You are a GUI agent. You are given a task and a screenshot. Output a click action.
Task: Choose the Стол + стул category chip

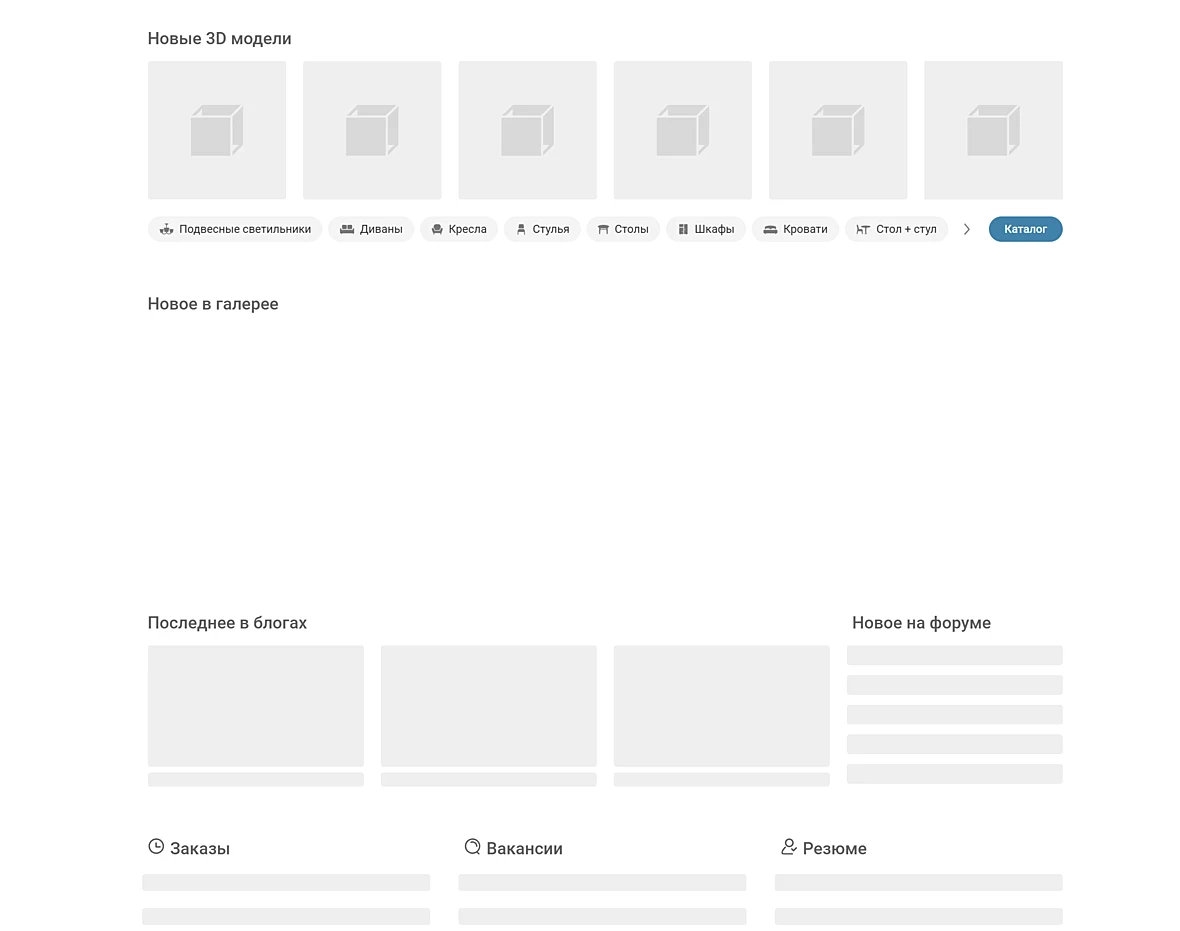[896, 230]
